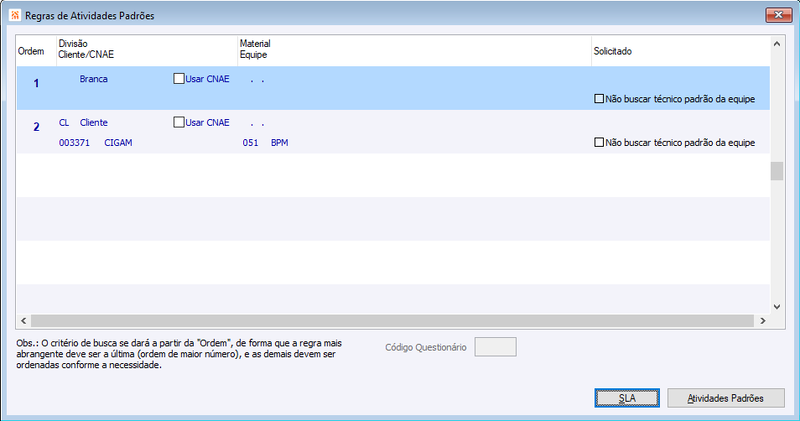Click the vertical scrollbar thumb
Image resolution: width=800 pixels, height=421 pixels.
(777, 171)
